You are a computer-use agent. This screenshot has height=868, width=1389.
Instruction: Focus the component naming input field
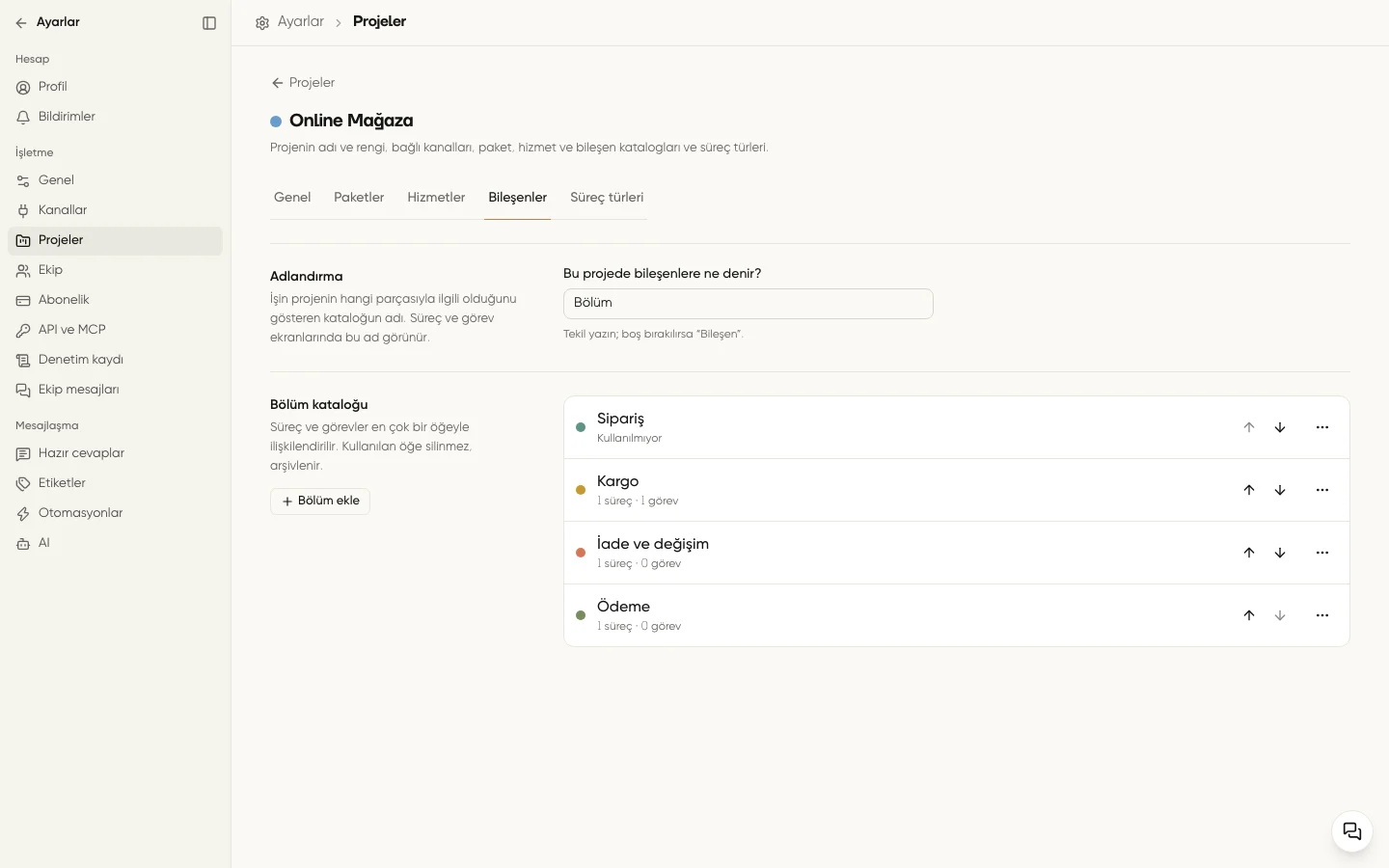(x=749, y=303)
